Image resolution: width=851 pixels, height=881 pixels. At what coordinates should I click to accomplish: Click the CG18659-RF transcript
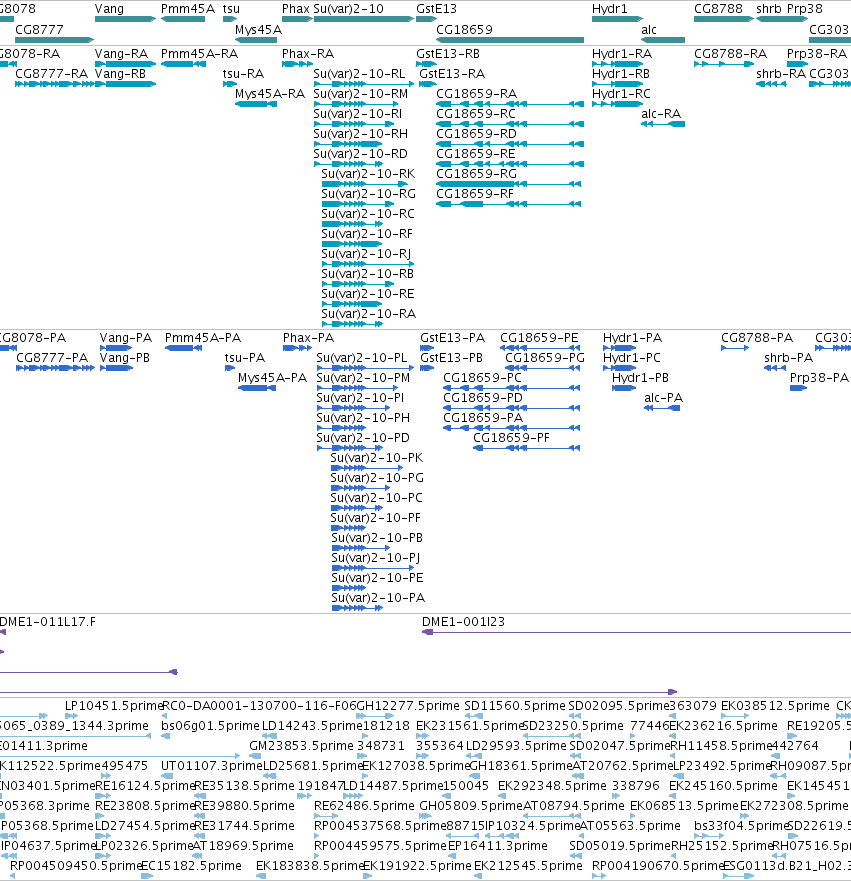click(509, 204)
